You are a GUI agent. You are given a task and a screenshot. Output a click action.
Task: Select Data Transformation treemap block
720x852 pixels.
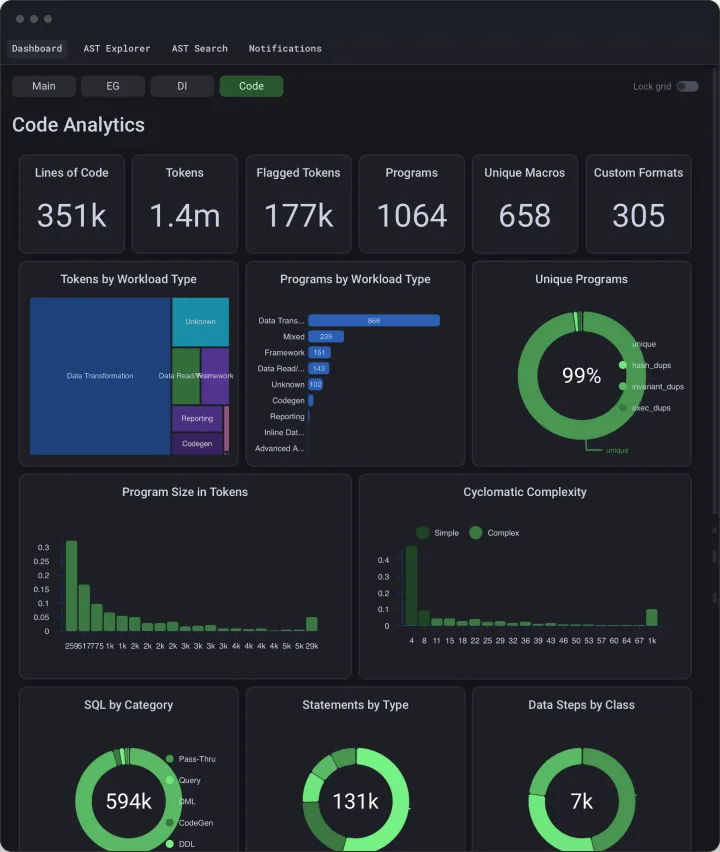pyautogui.click(x=100, y=375)
